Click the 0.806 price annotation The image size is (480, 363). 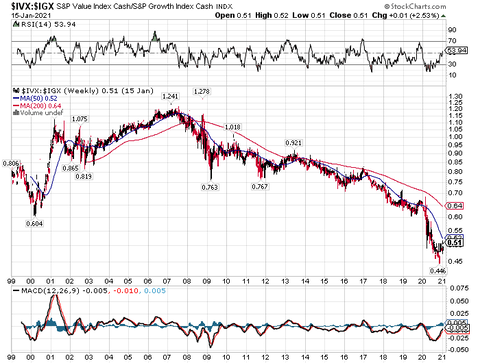point(11,164)
